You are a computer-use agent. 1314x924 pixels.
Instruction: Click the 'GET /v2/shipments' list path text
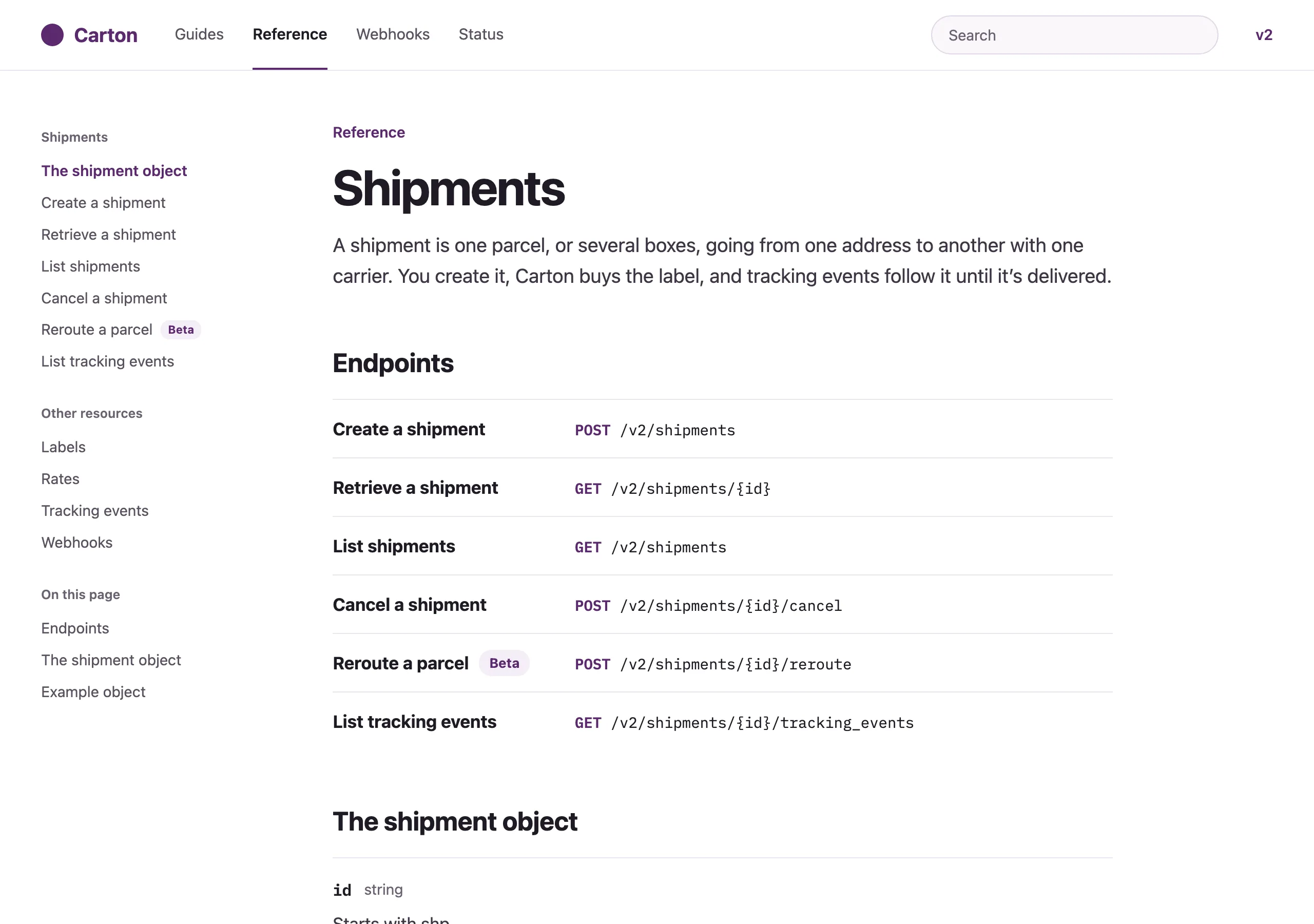point(650,547)
